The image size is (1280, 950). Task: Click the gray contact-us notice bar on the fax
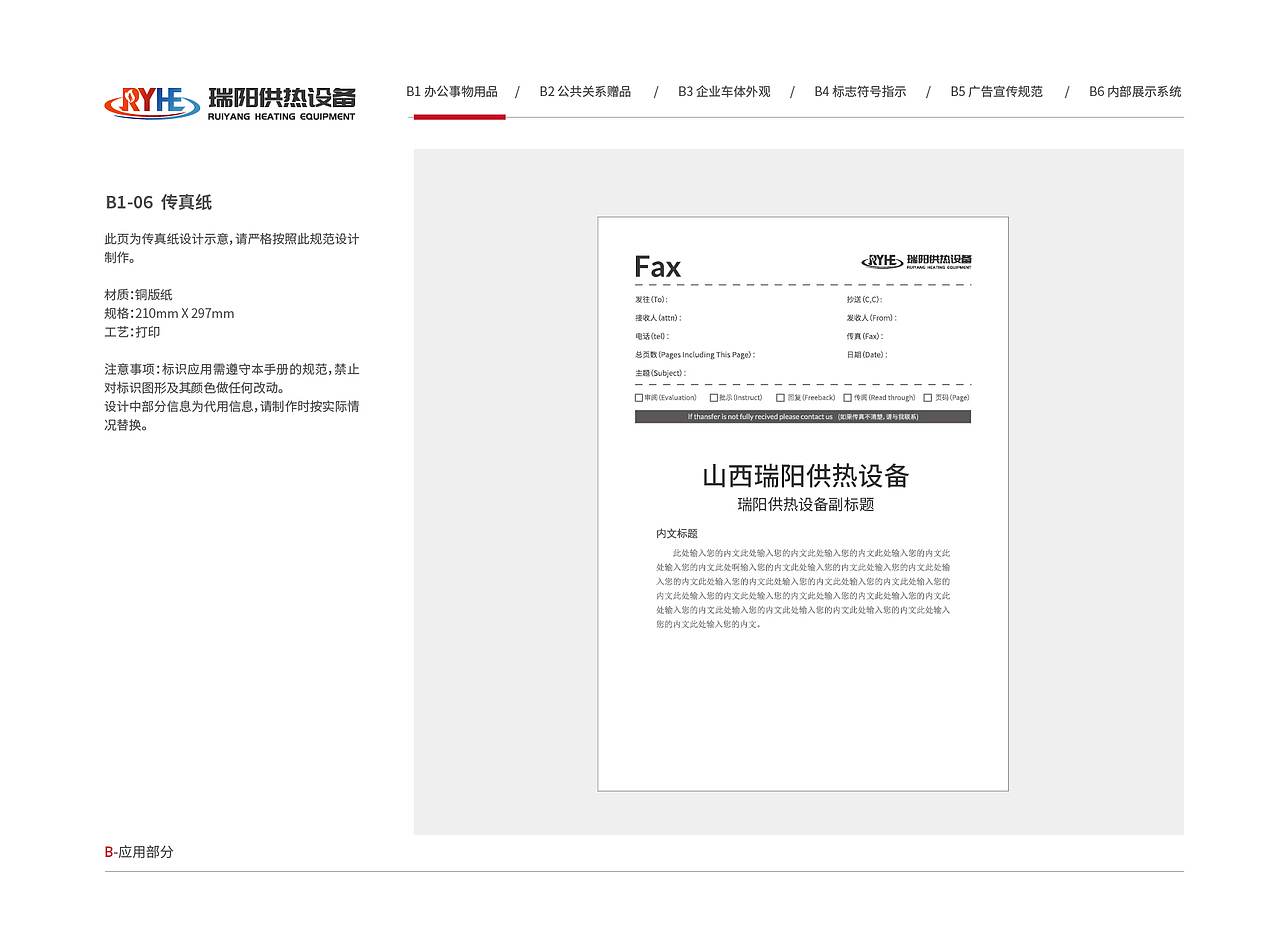coord(801,416)
